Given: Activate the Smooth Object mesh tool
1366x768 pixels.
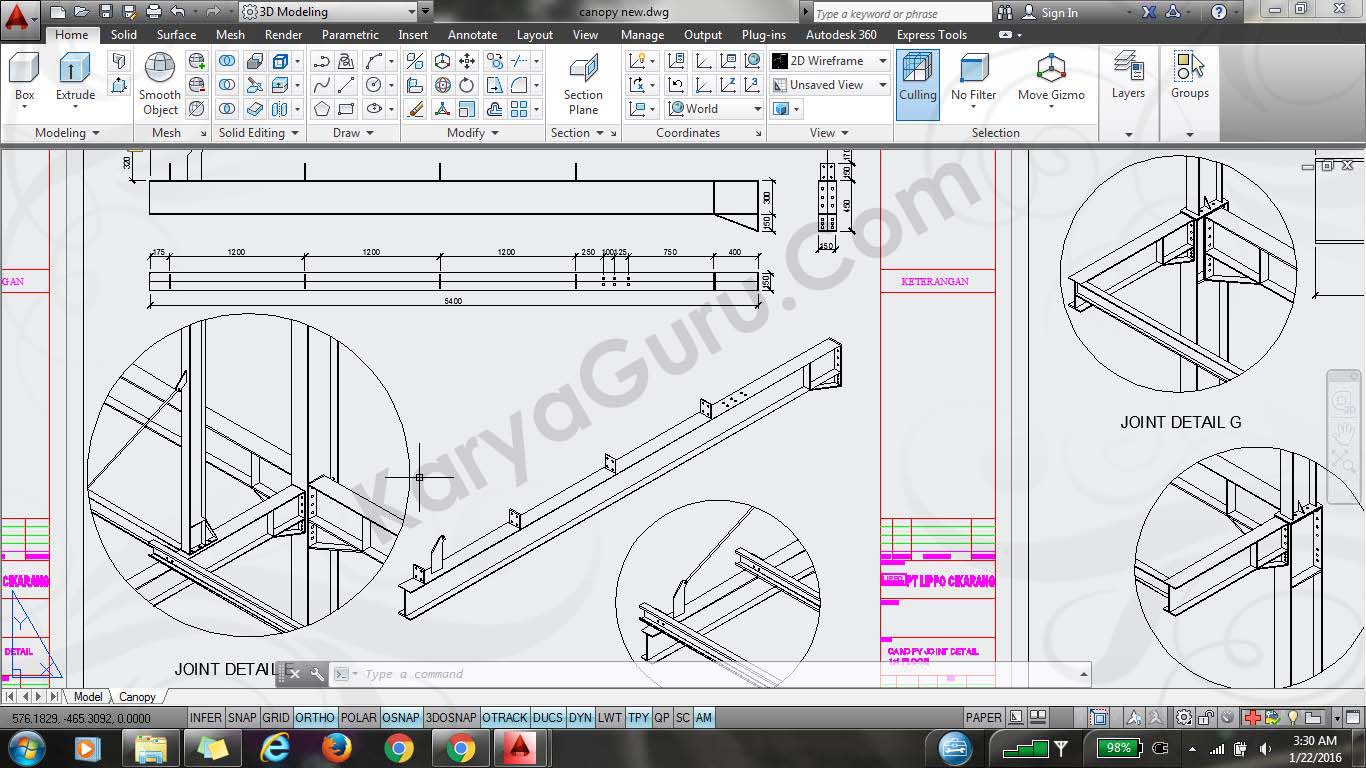Looking at the screenshot, I should tap(160, 82).
